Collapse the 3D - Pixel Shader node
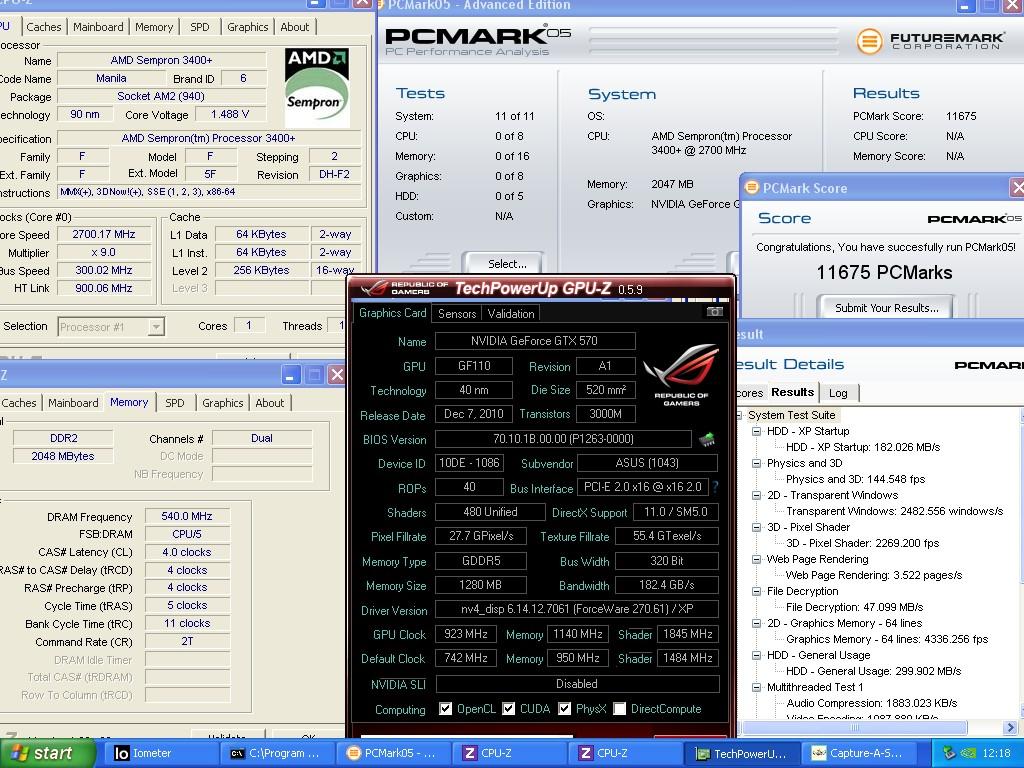Image resolution: width=1024 pixels, height=768 pixels. (756, 527)
